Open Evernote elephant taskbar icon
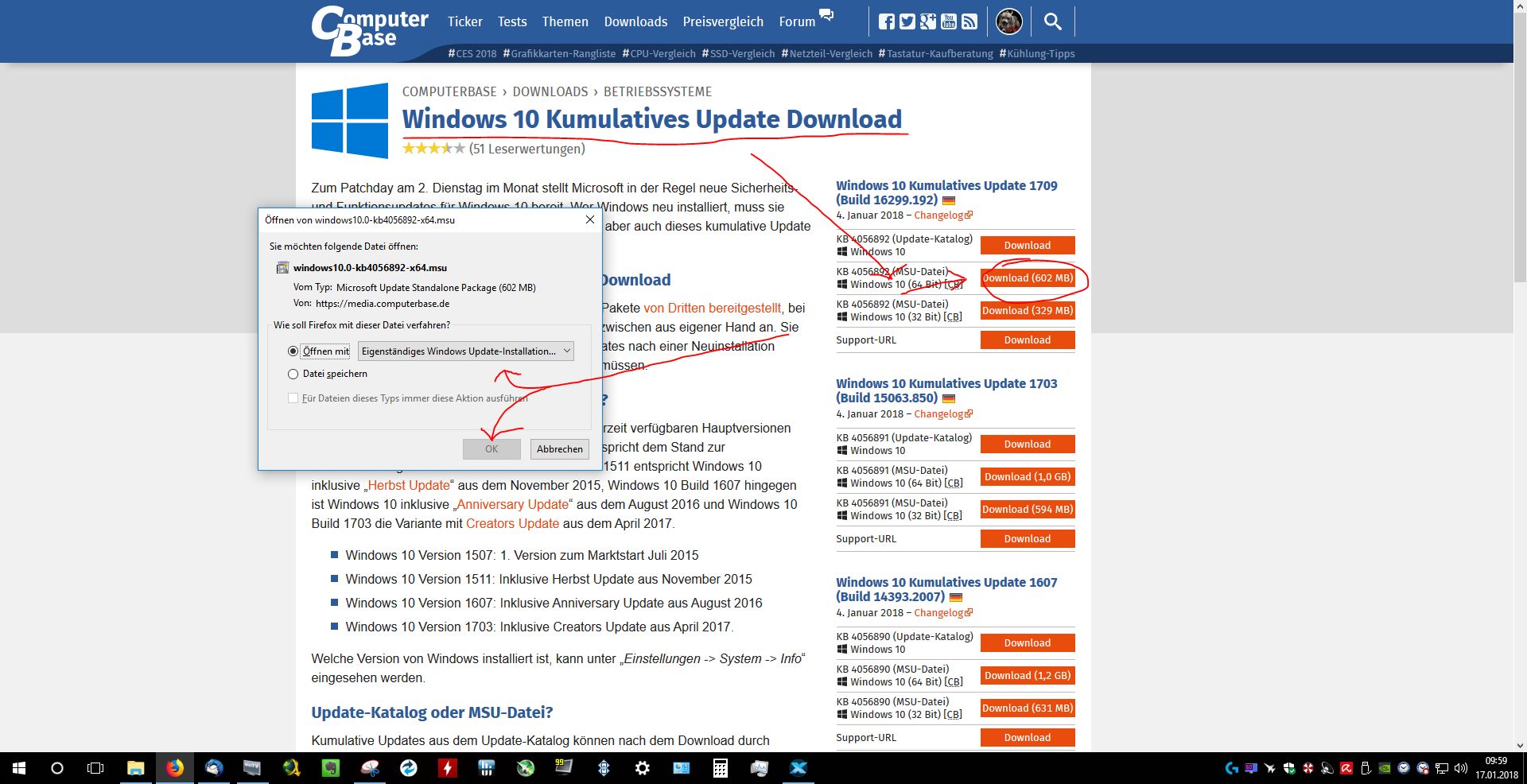1527x784 pixels. (x=330, y=768)
